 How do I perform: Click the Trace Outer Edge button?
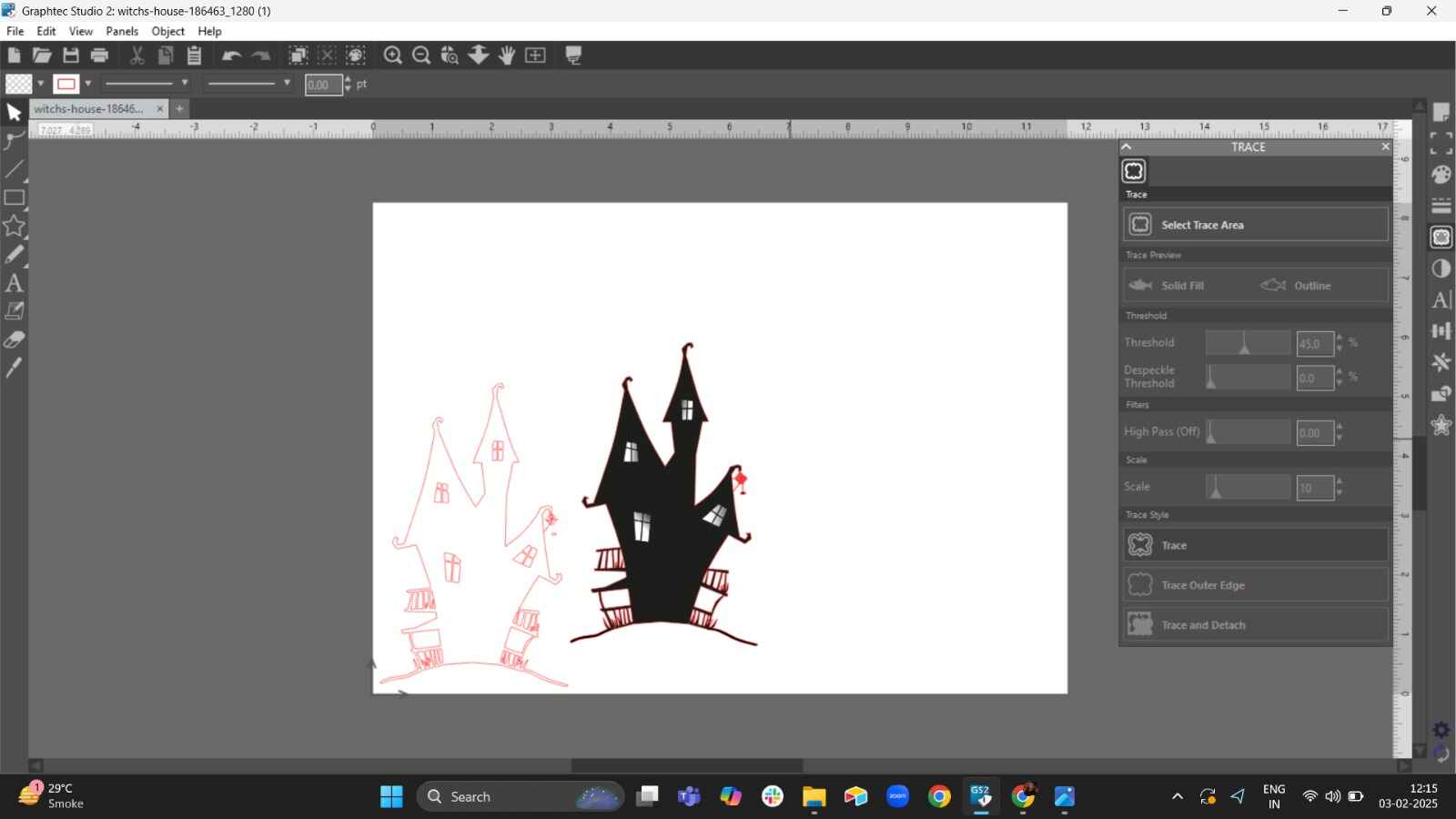point(1255,585)
